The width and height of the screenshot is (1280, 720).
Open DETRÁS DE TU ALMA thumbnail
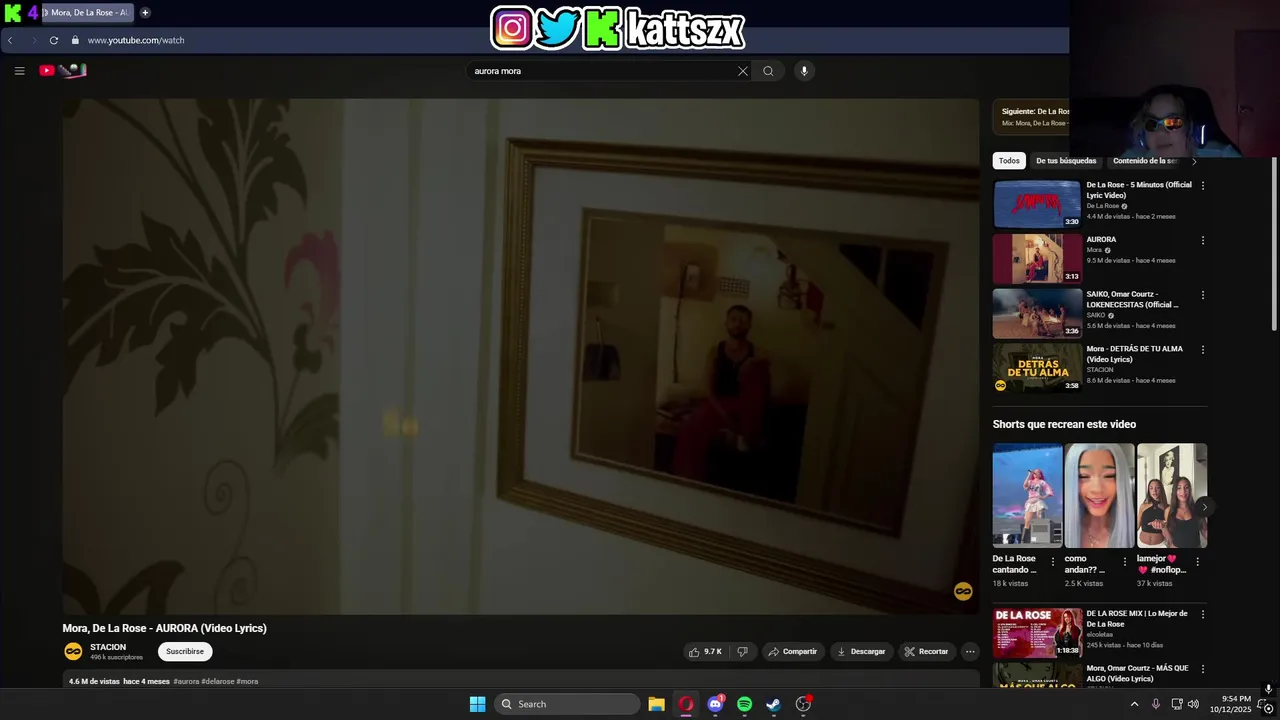tap(1037, 368)
